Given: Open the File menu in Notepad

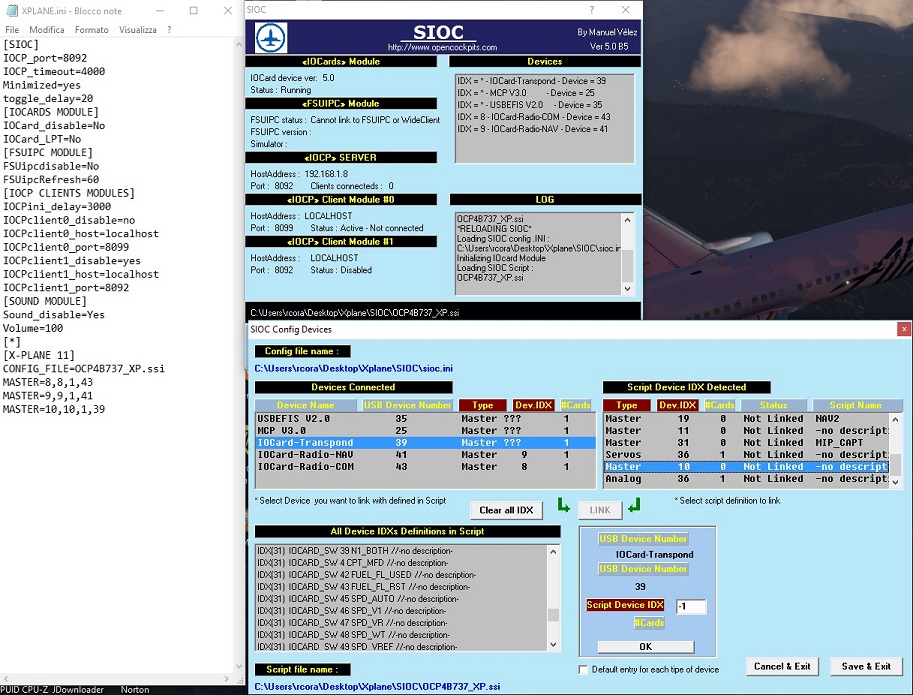Looking at the screenshot, I should [12, 30].
